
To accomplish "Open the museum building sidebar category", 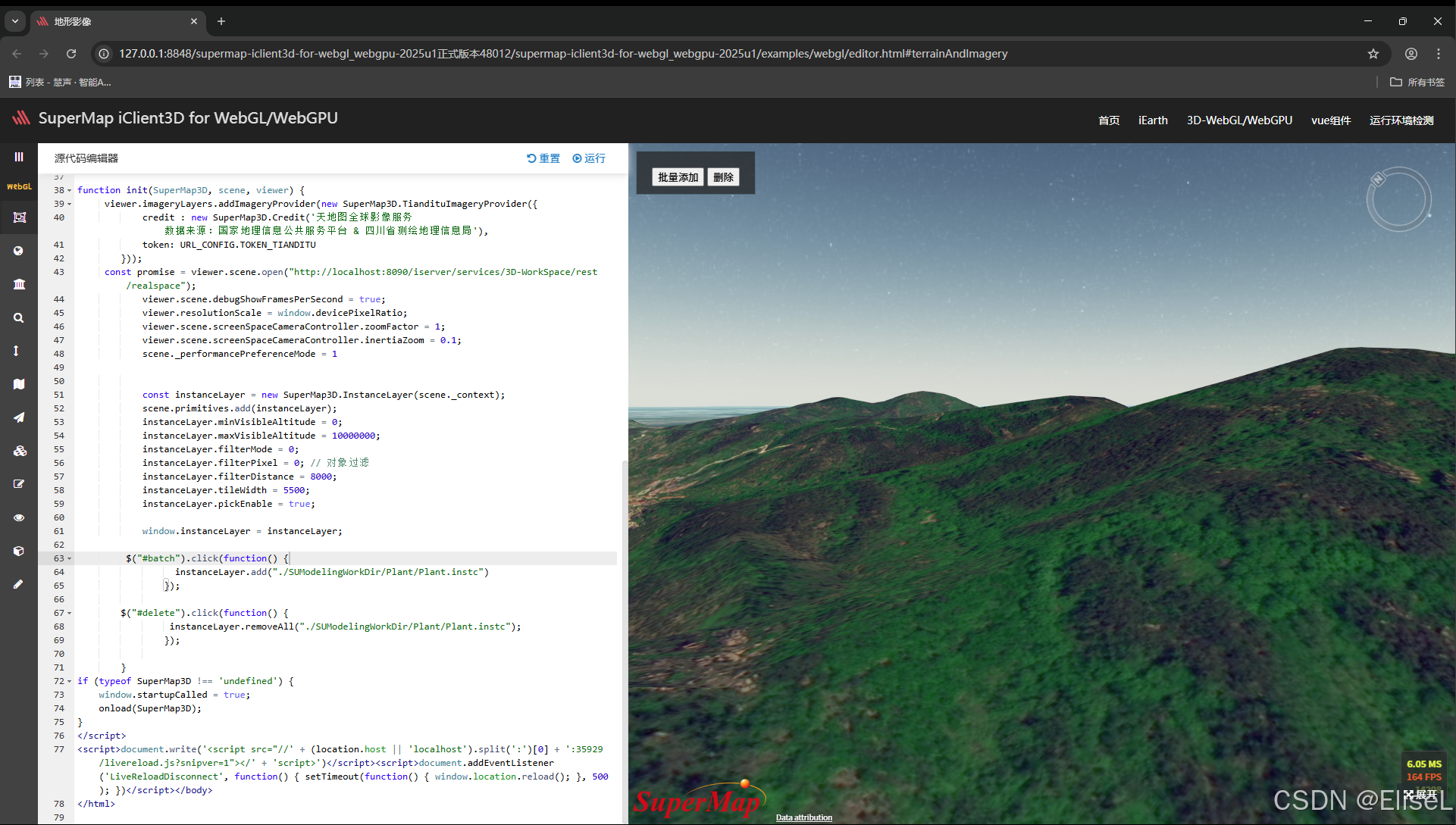I will [19, 284].
